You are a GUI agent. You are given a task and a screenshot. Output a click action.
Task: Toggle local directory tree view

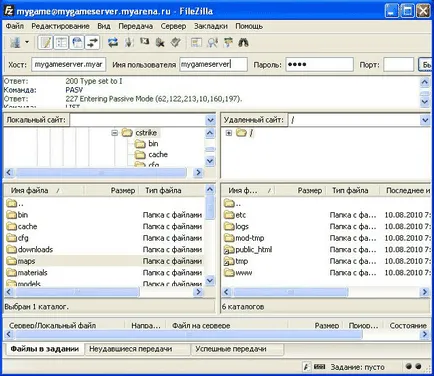61,43
